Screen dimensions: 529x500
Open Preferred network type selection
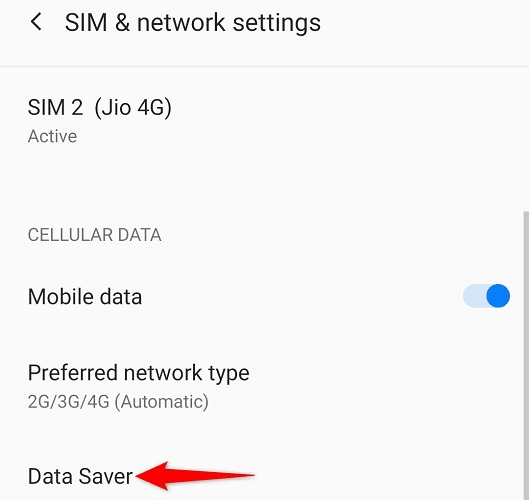coord(264,386)
